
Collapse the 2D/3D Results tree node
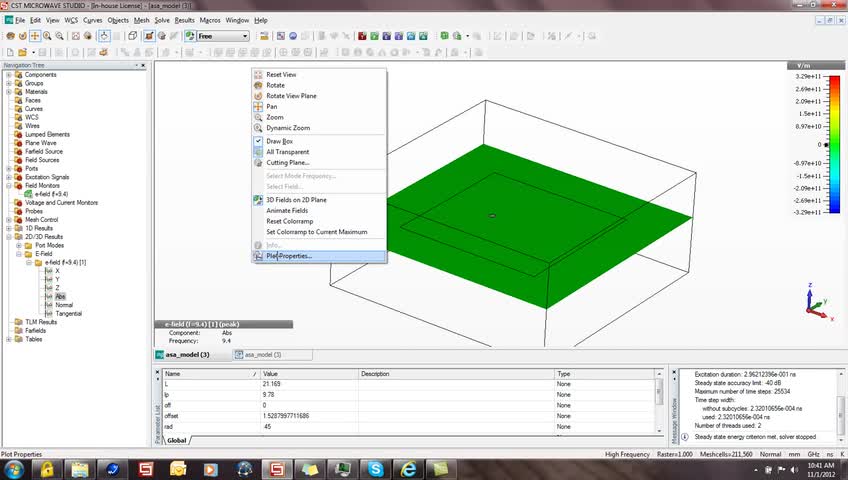coord(9,237)
